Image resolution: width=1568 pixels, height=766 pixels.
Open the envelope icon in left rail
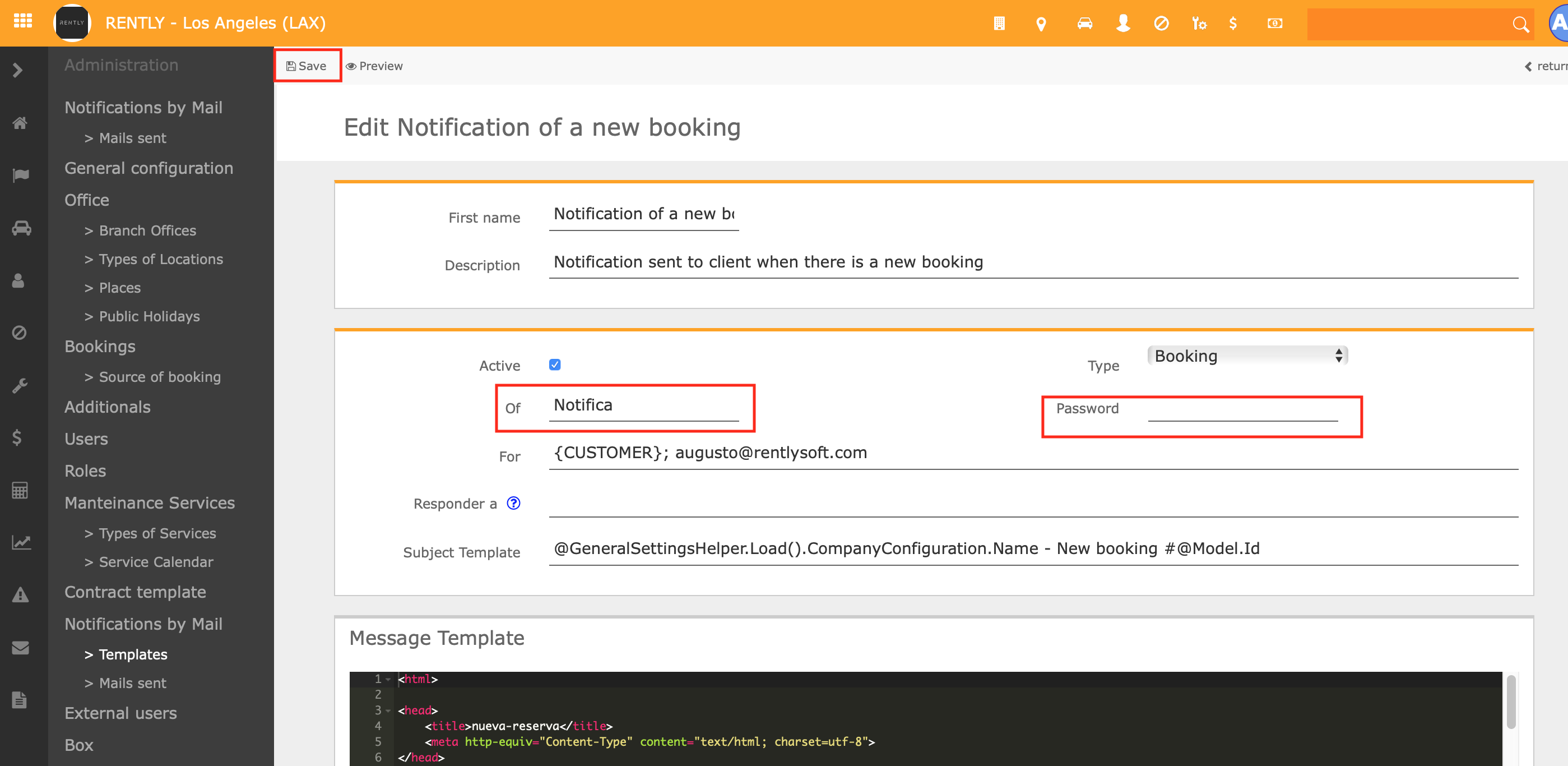[20, 647]
